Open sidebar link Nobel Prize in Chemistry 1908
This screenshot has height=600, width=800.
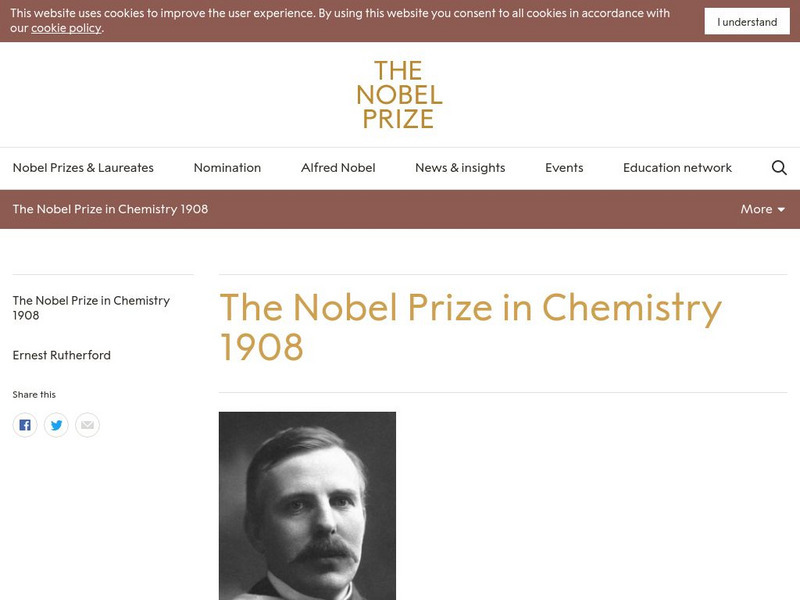pos(91,308)
